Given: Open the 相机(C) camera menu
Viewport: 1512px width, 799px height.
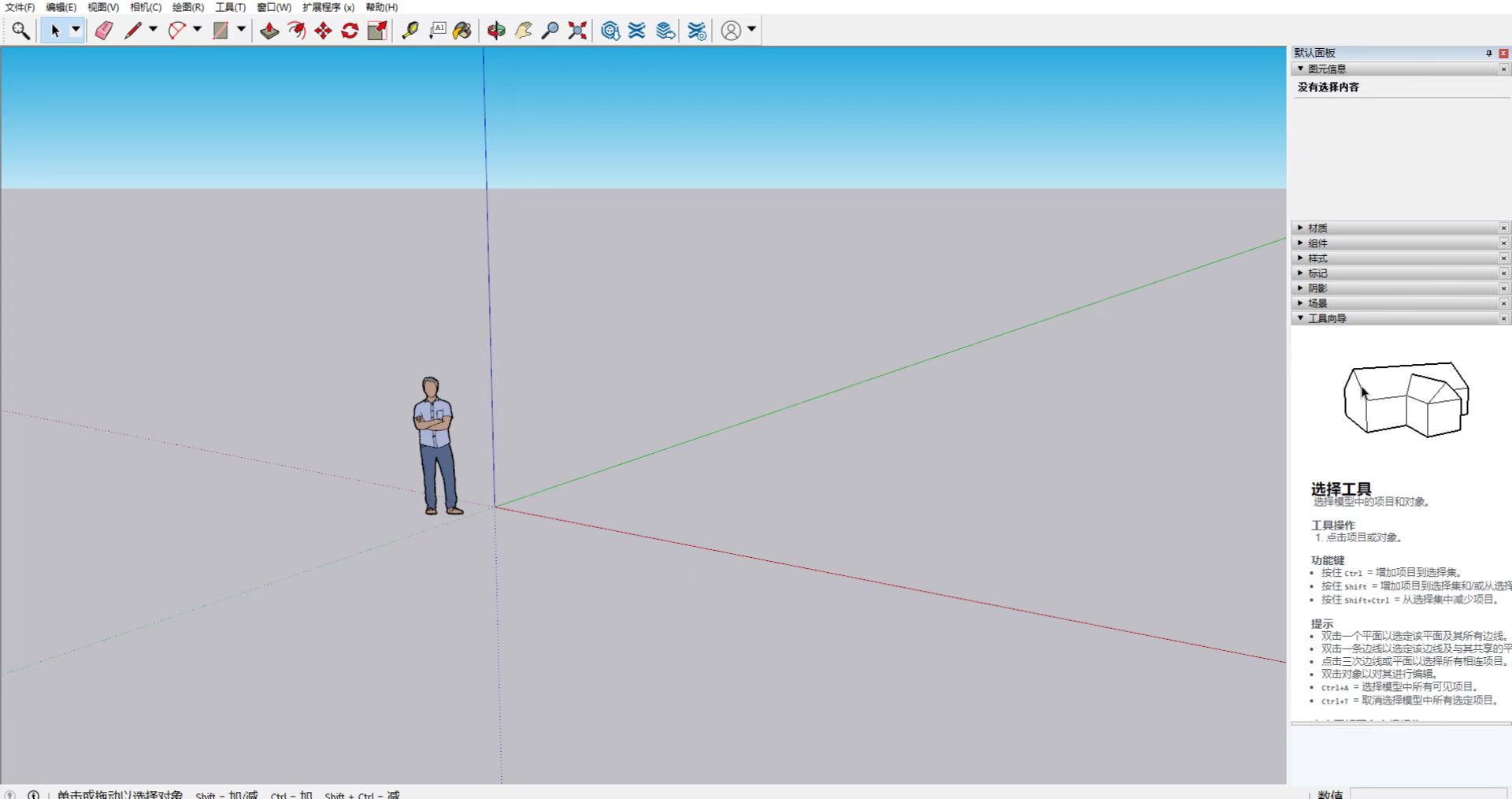Looking at the screenshot, I should tap(145, 7).
